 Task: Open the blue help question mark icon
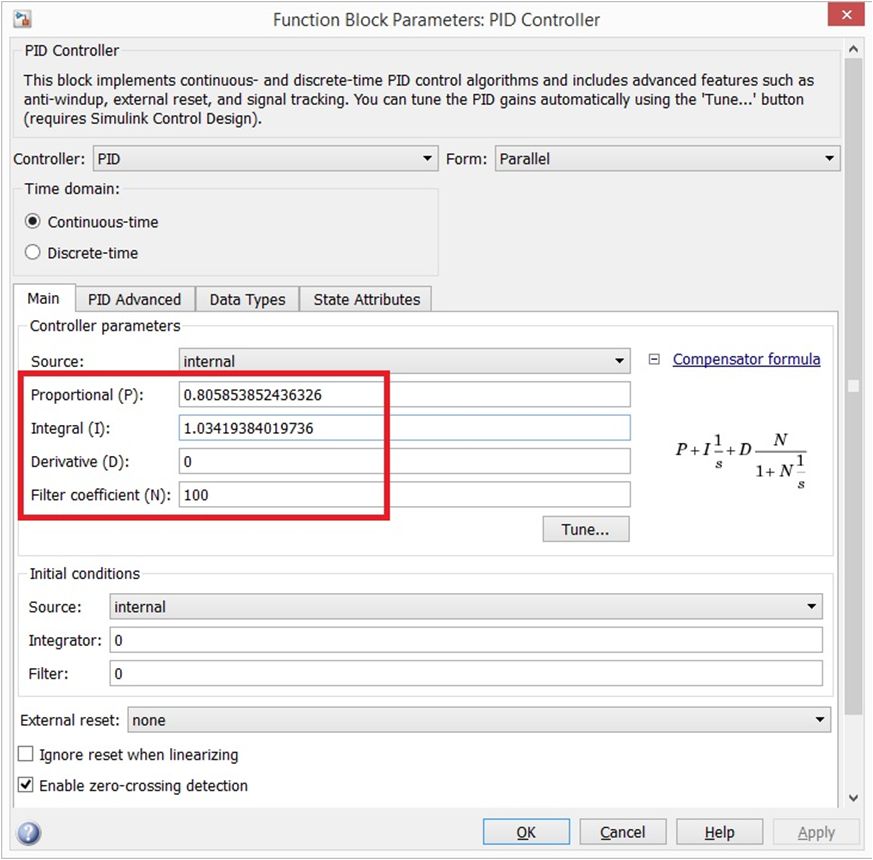(29, 833)
